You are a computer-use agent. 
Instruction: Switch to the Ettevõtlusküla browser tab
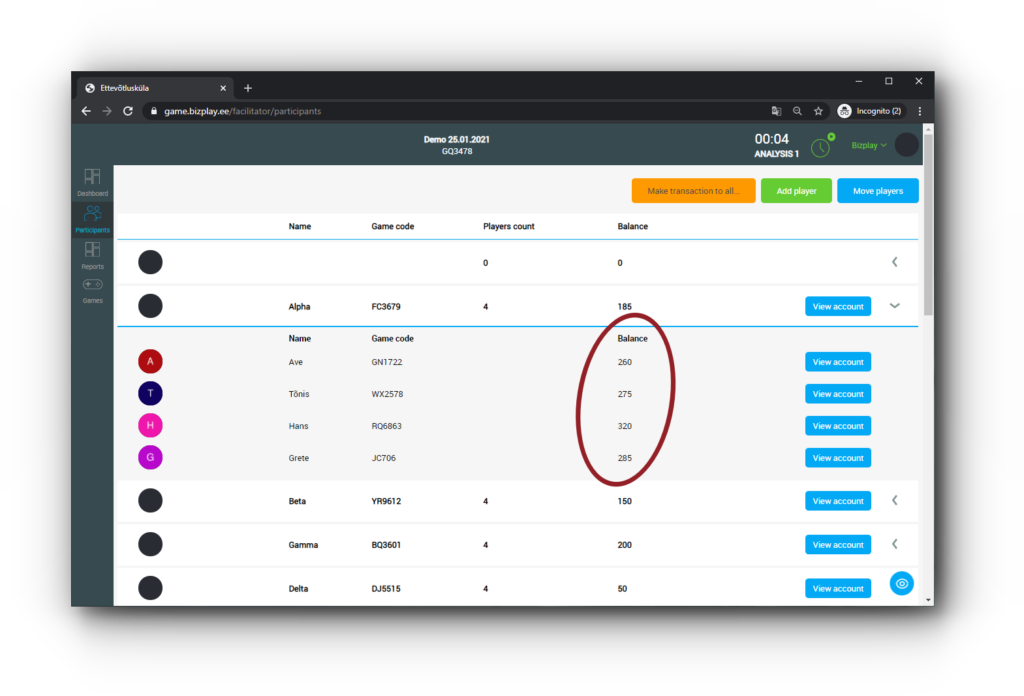click(150, 88)
